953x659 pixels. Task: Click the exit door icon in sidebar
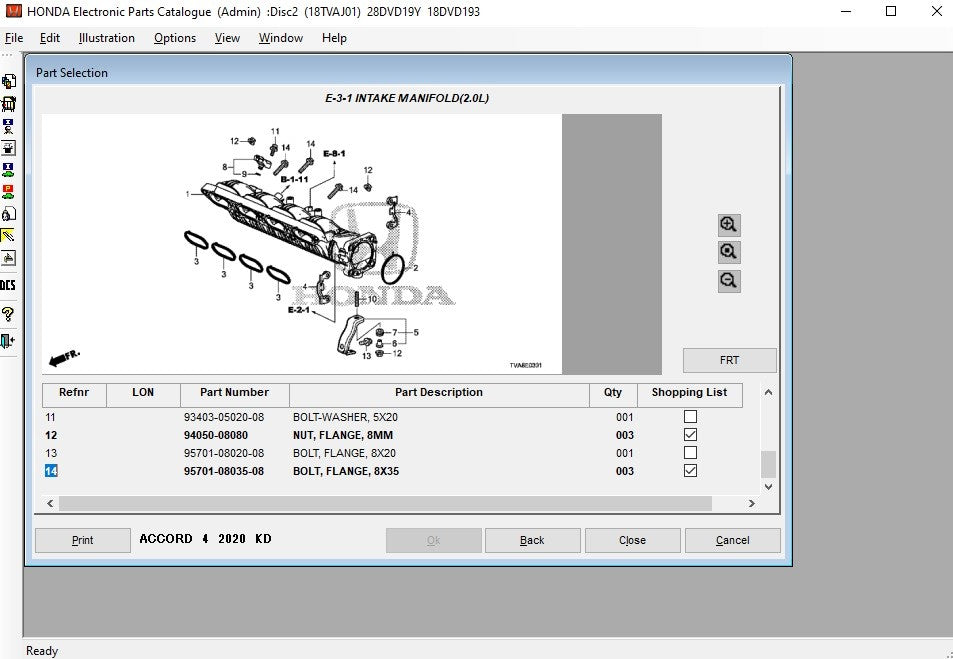tap(8, 341)
